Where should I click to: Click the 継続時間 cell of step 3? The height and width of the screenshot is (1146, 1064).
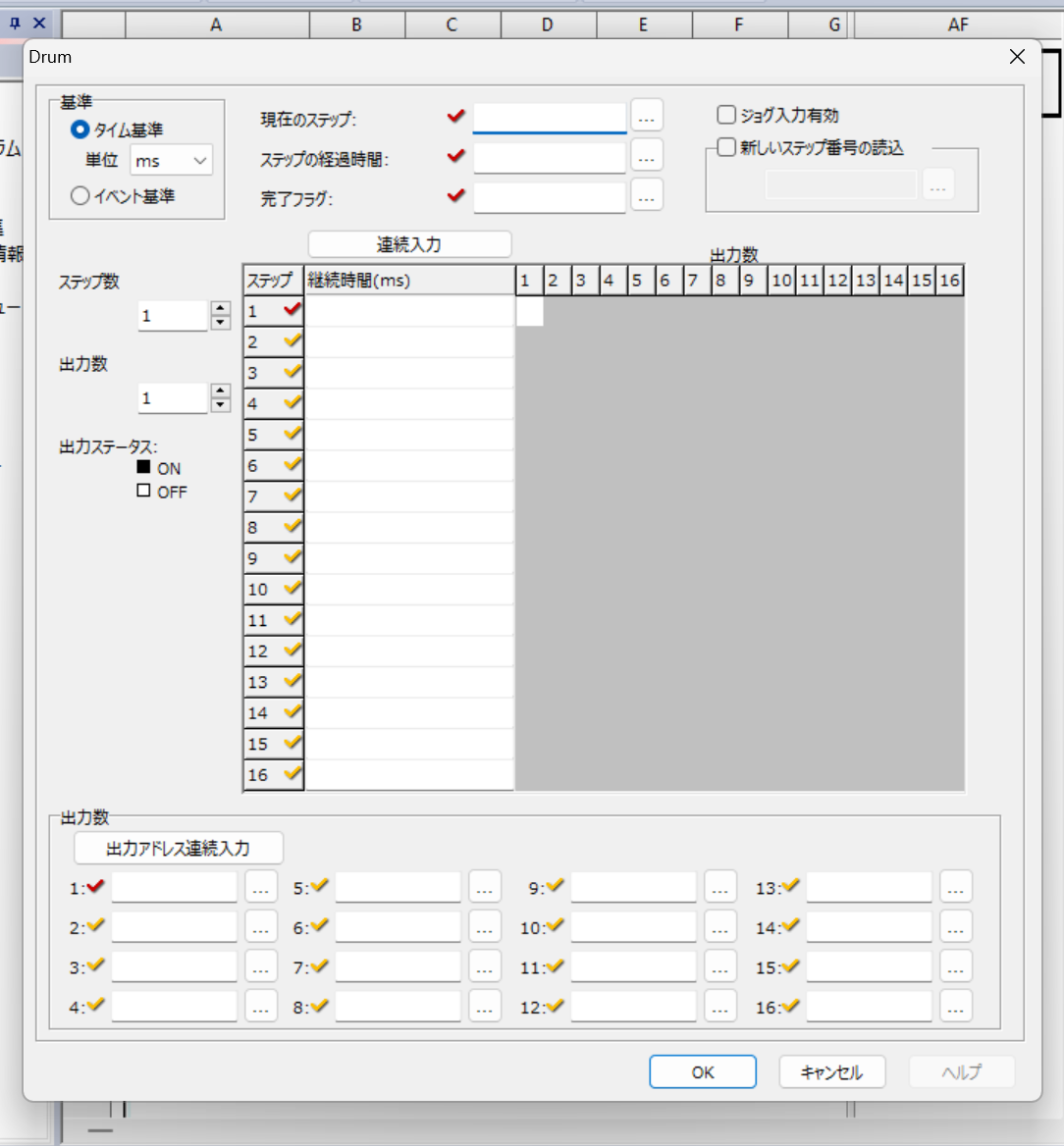409,373
